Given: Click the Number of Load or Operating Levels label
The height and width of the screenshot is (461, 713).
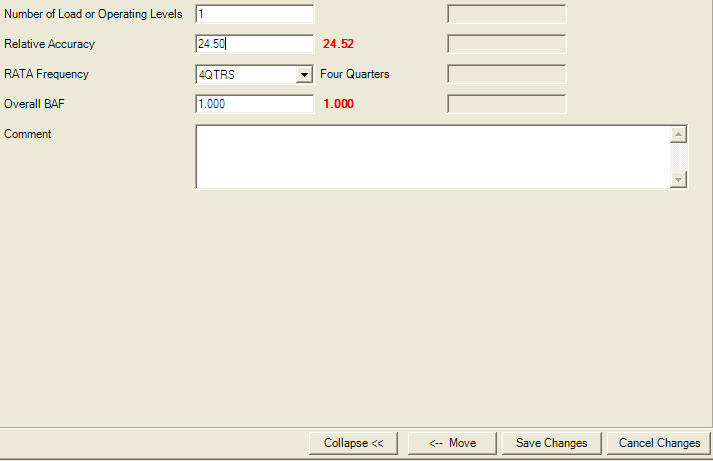Looking at the screenshot, I should 93,14.
